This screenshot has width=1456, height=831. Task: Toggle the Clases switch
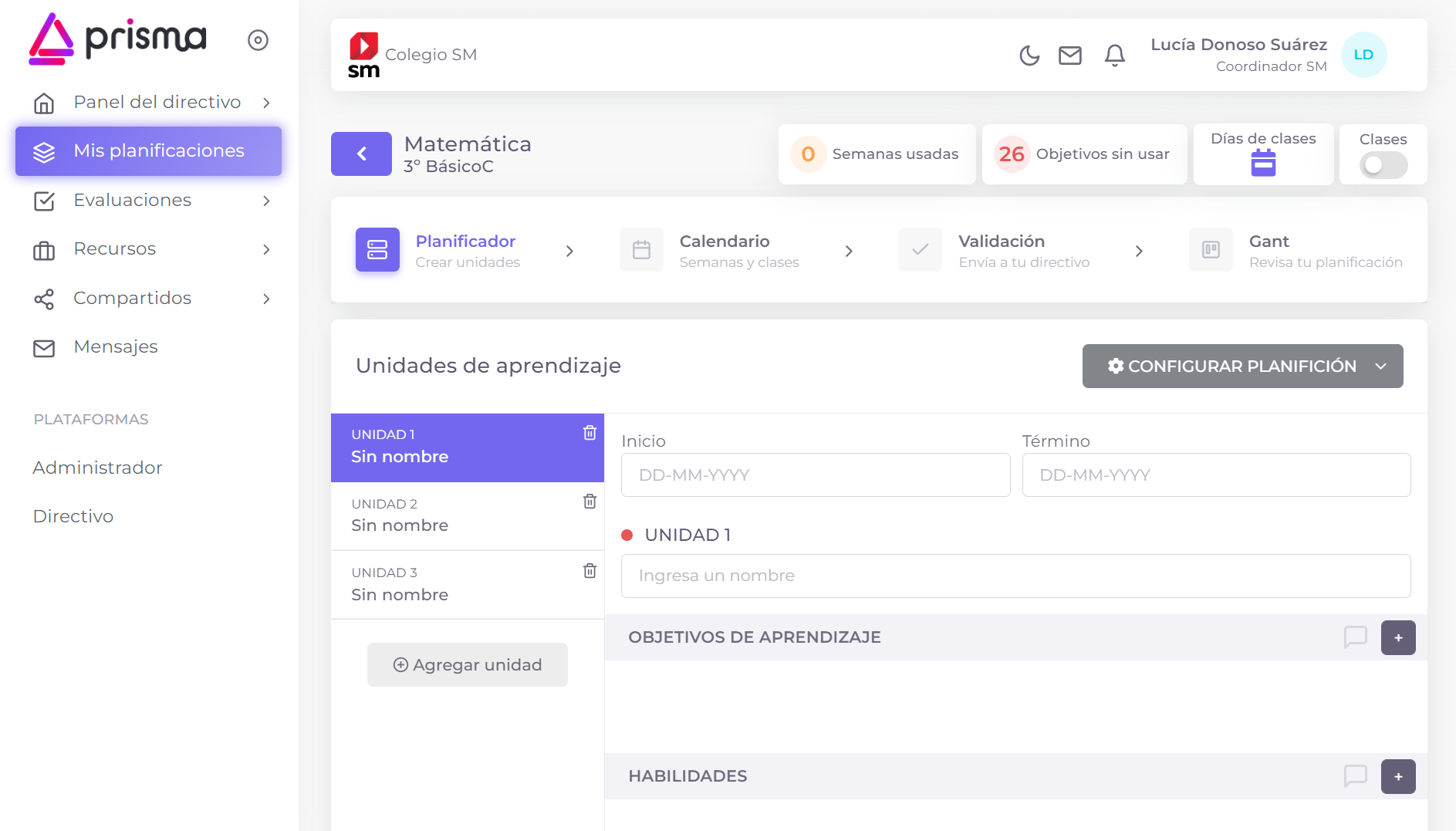pyautogui.click(x=1383, y=165)
